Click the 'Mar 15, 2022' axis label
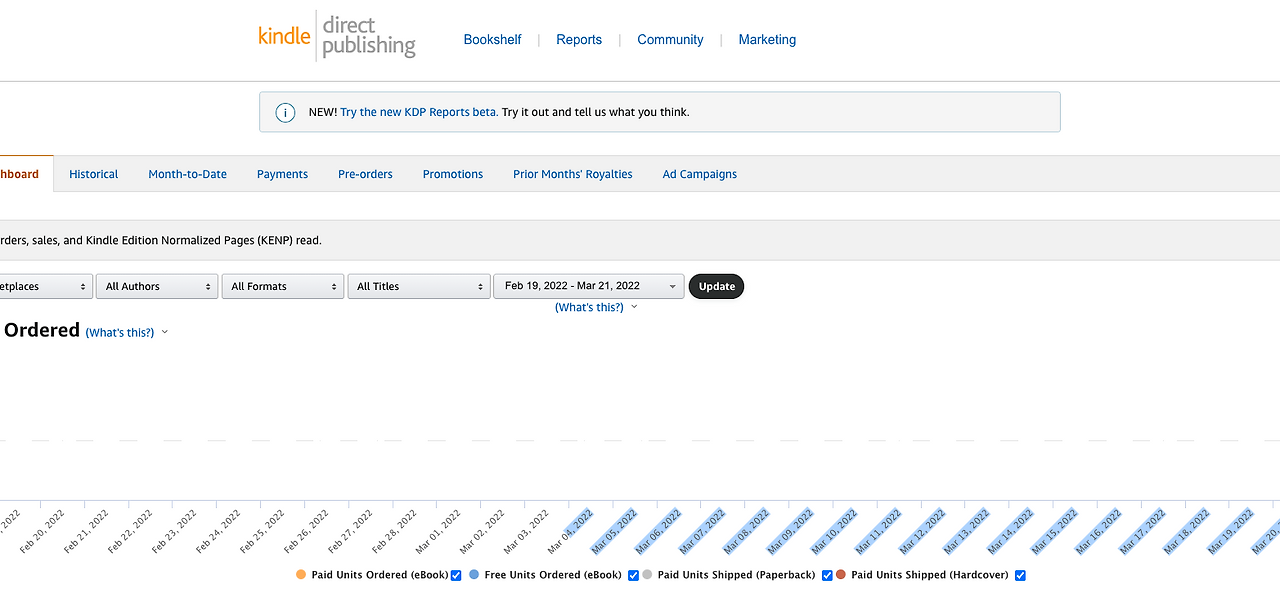Screen dimensions: 1280x598 1054,532
